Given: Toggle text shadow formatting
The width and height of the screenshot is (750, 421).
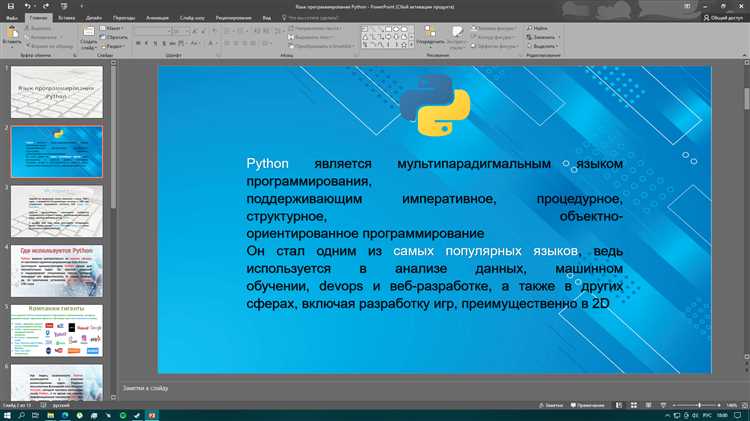Looking at the screenshot, I should click(x=164, y=44).
